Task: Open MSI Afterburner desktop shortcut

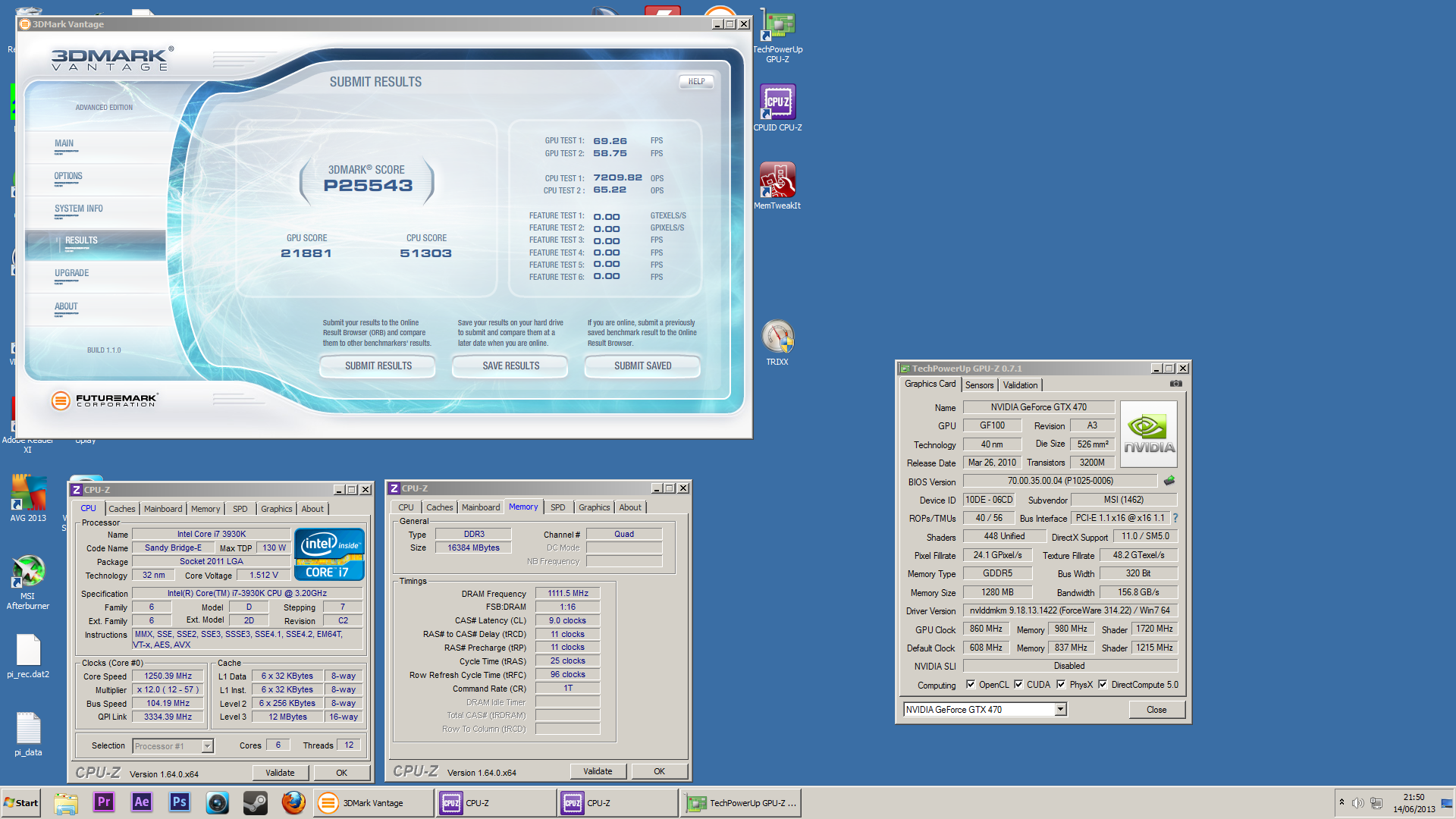Action: click(28, 582)
